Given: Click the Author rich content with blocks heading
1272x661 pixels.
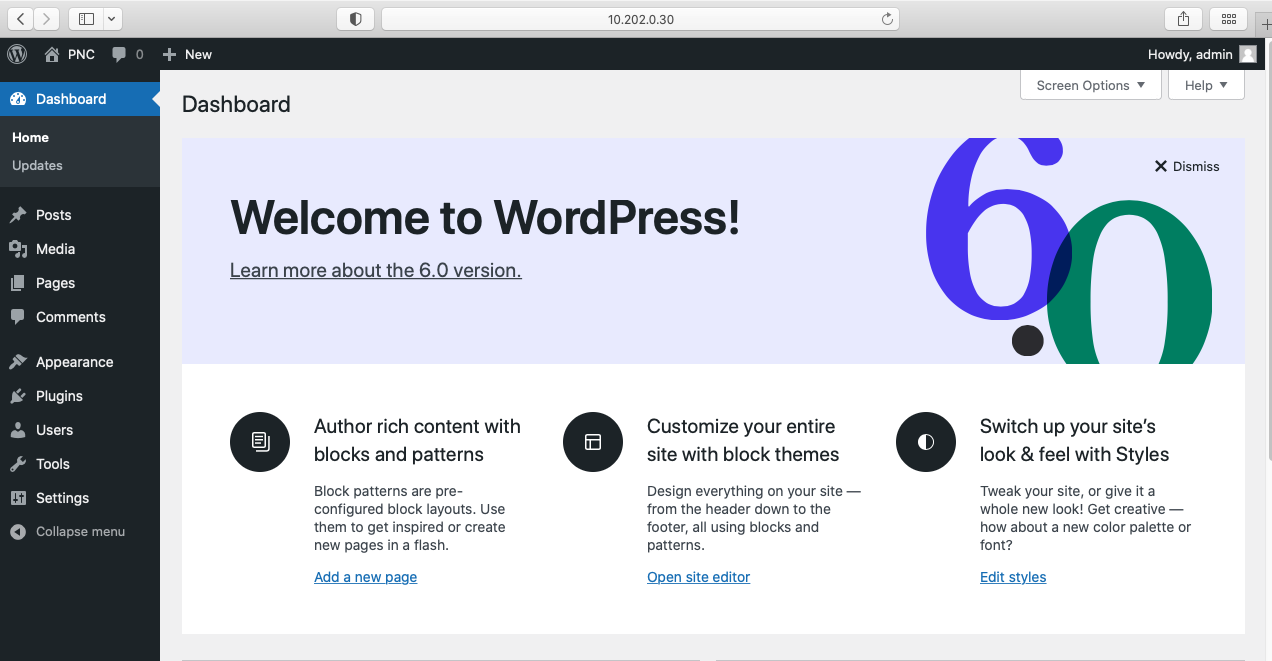Looking at the screenshot, I should point(417,440).
